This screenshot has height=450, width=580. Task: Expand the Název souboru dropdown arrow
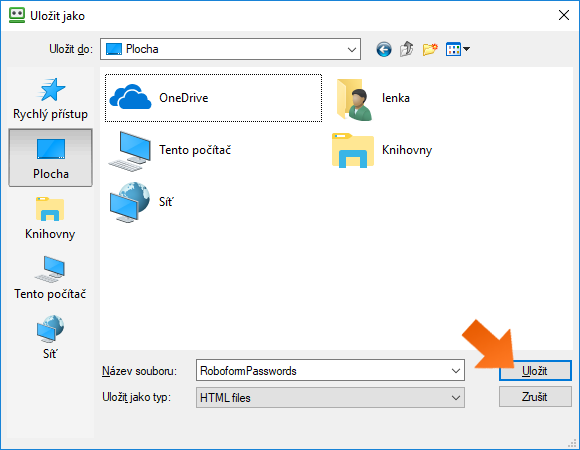click(x=456, y=371)
